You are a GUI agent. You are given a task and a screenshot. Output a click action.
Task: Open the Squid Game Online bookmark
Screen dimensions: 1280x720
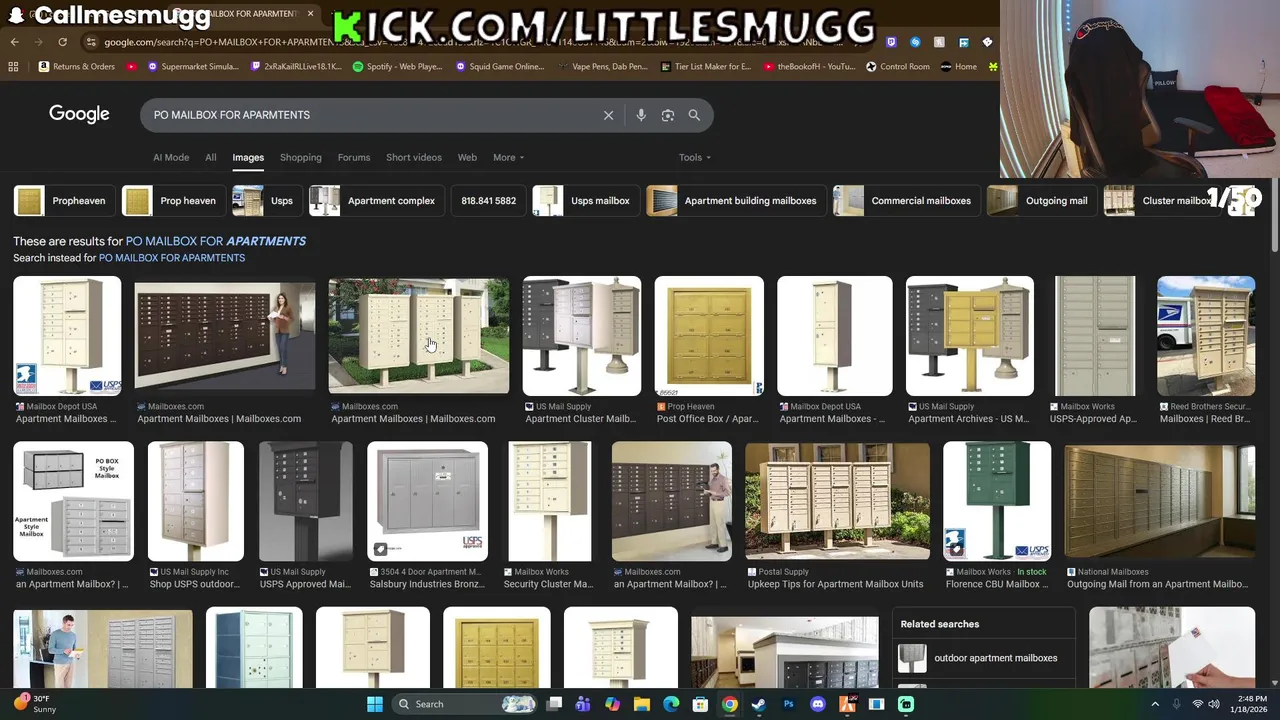[x=500, y=67]
